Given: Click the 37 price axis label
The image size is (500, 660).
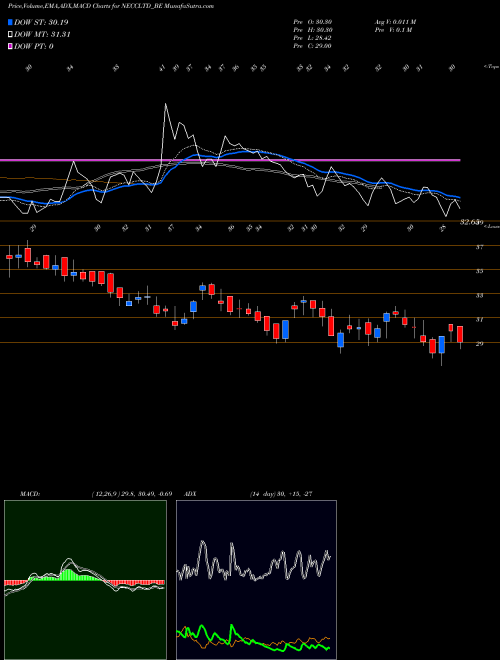Looking at the screenshot, I should tap(479, 247).
